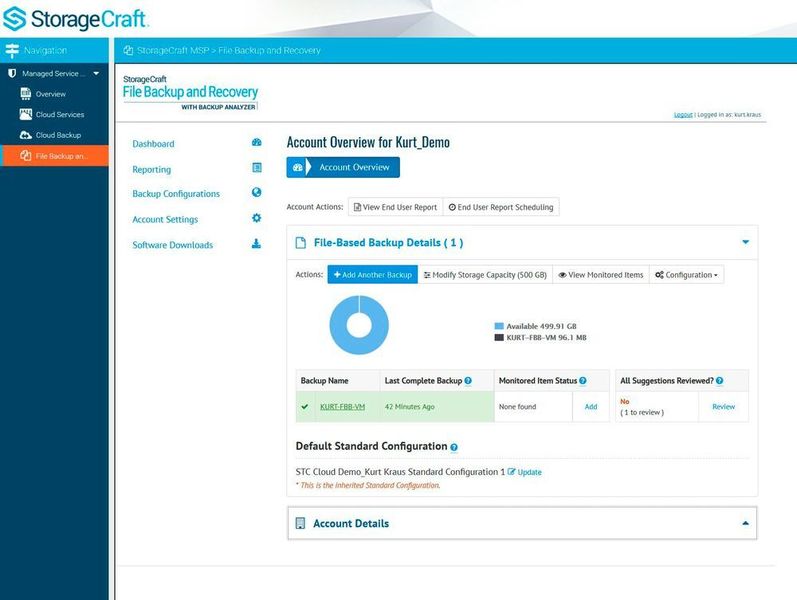Viewport: 797px width, 600px height.
Task: Click the File Backup and Recovery logo
Action: [190, 92]
